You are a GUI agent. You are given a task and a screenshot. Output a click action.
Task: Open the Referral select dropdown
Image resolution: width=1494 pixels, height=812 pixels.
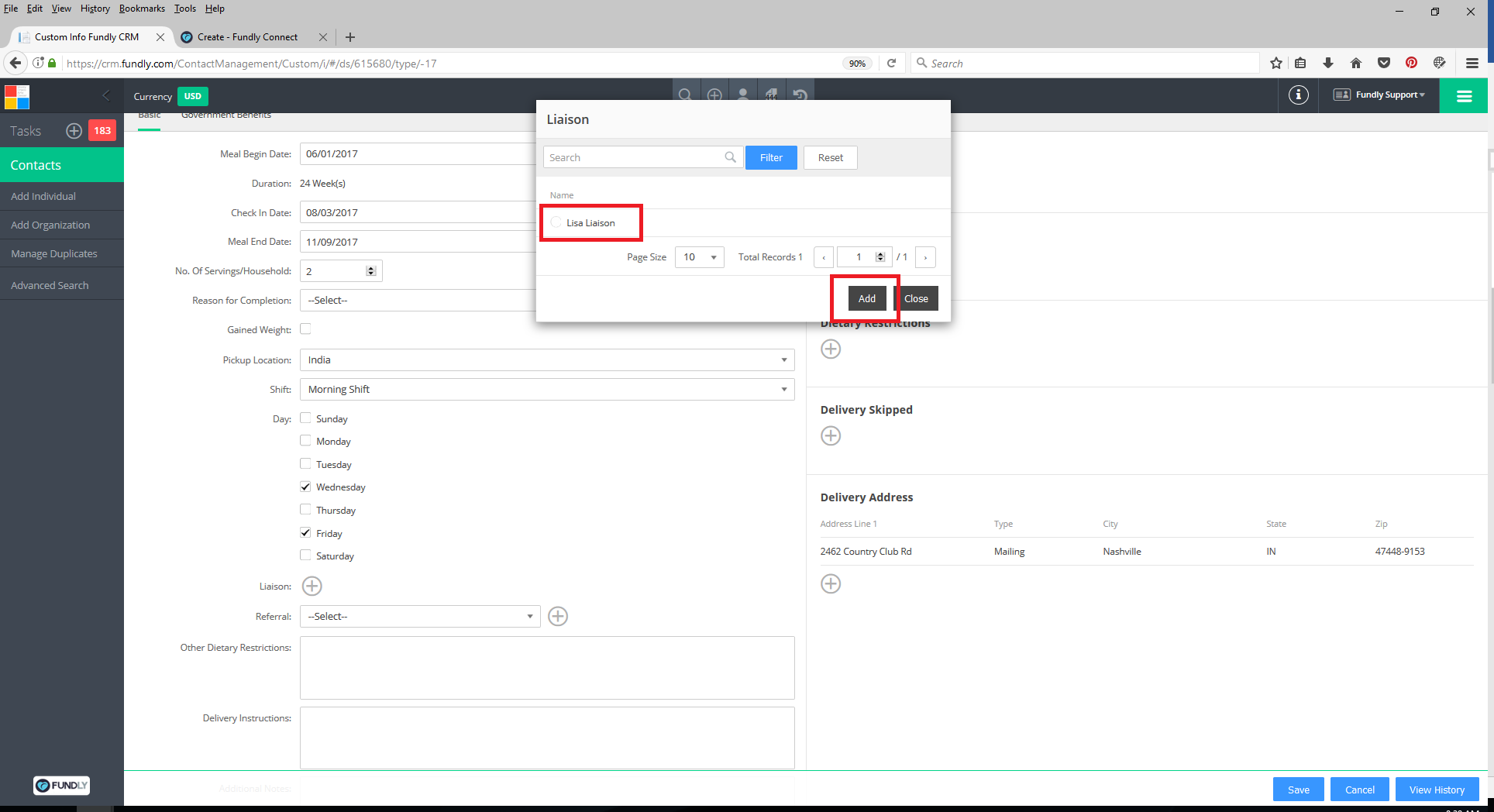coord(420,617)
